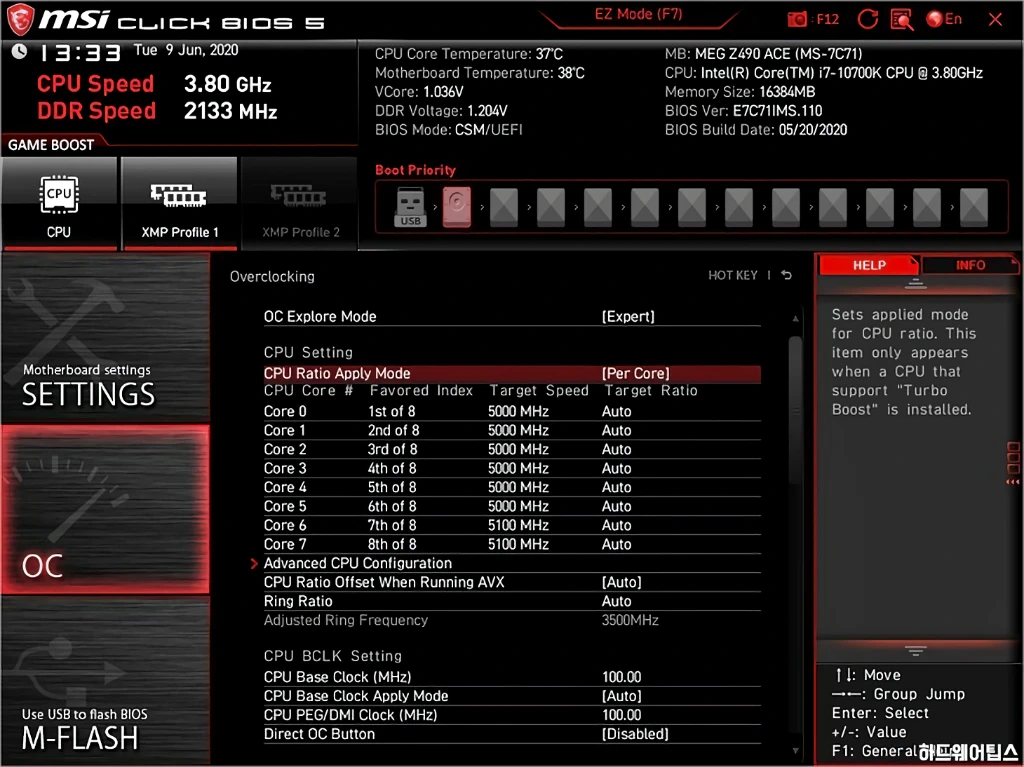The width and height of the screenshot is (1024, 767).
Task: Click help panel bottom handle
Action: click(916, 651)
